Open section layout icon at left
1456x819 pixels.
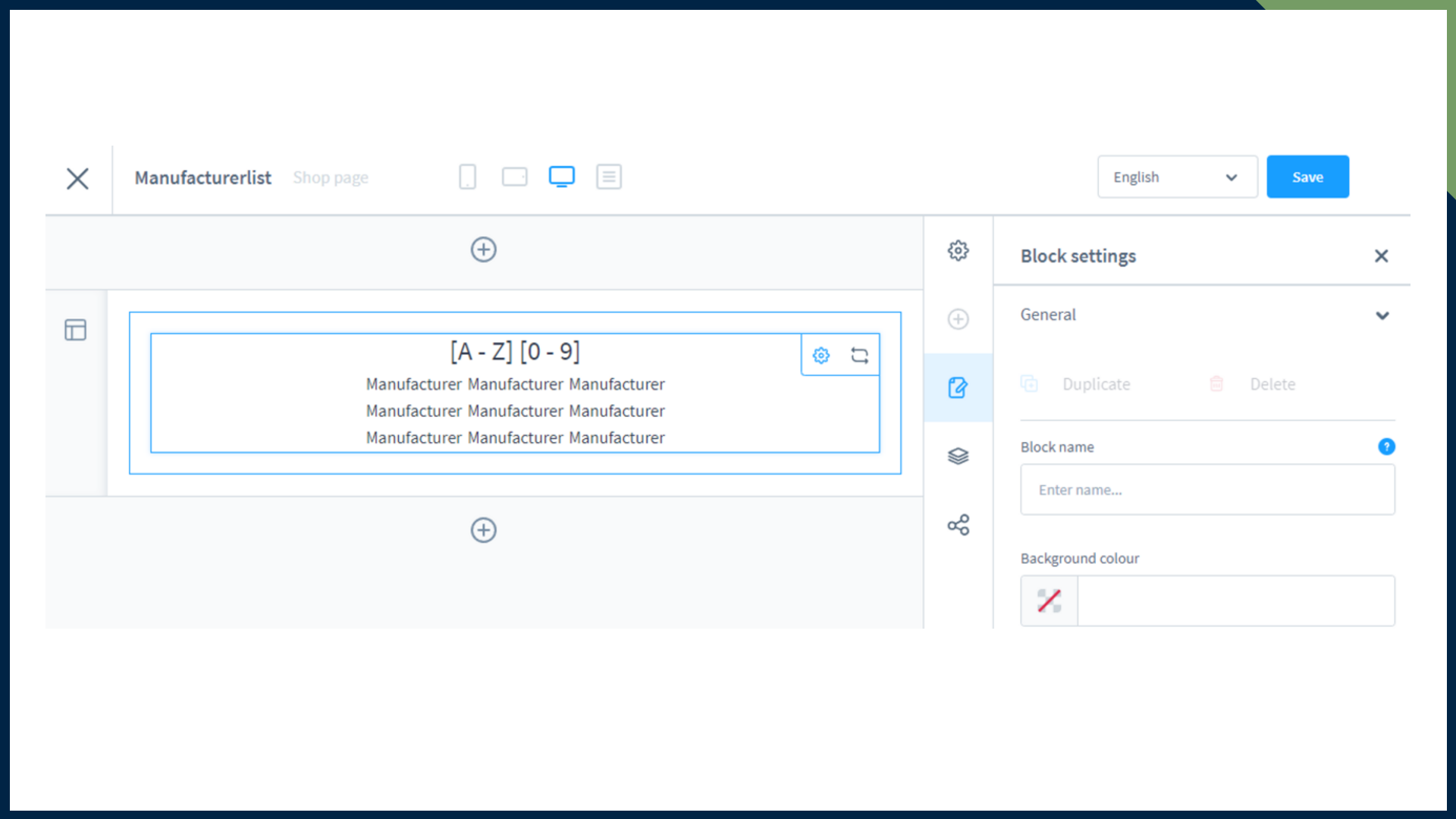75,330
